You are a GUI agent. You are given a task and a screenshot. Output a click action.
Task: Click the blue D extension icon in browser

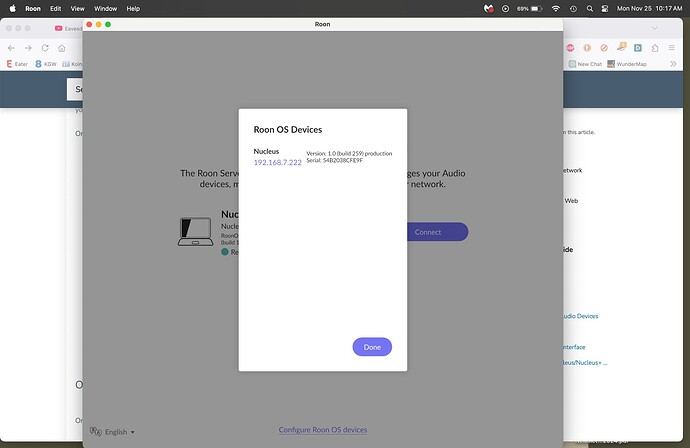(x=638, y=48)
